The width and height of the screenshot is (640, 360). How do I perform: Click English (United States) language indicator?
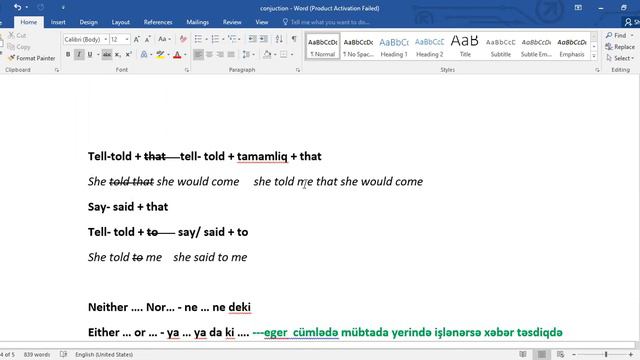(104, 354)
